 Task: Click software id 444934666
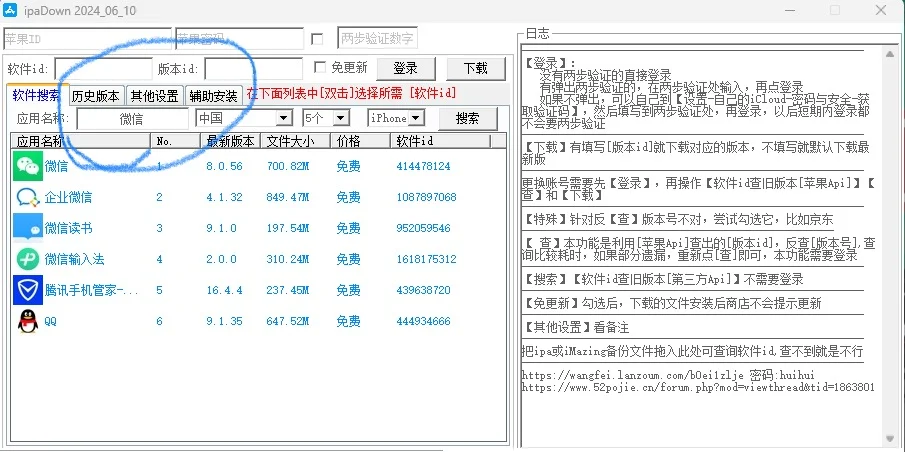pyautogui.click(x=423, y=321)
